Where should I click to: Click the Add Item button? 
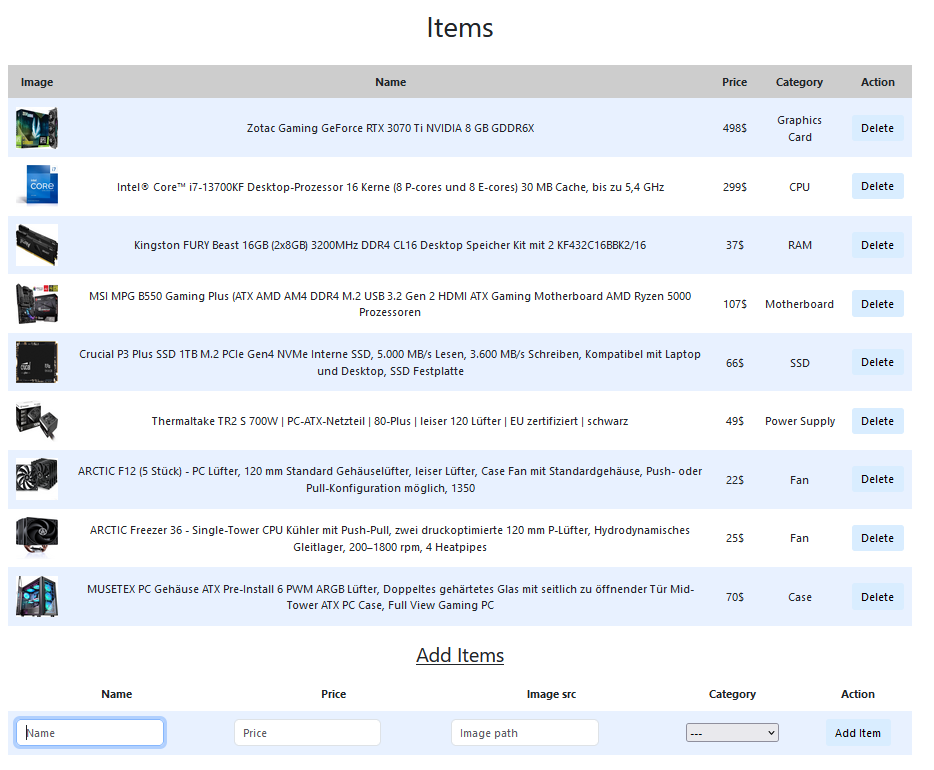[858, 733]
